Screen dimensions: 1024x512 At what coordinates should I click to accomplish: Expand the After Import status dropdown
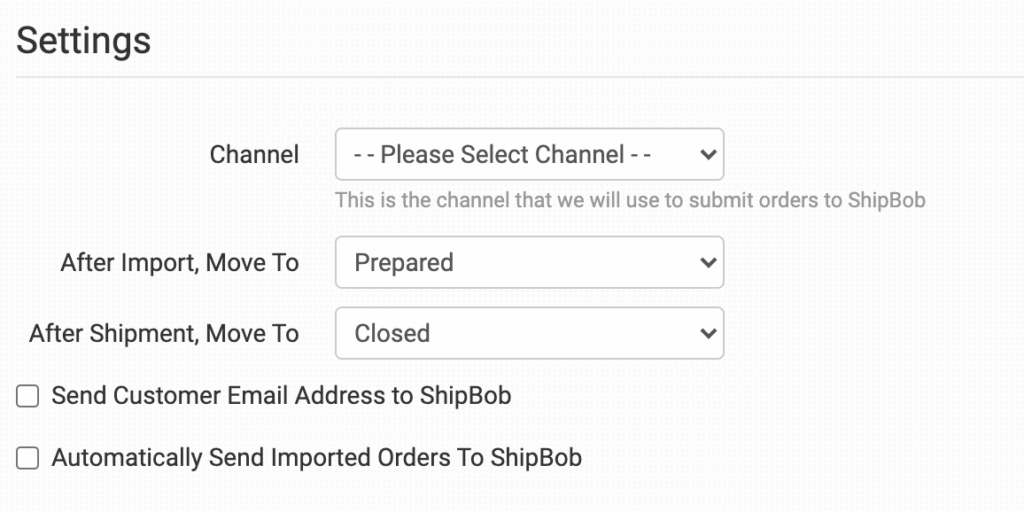pyautogui.click(x=529, y=263)
